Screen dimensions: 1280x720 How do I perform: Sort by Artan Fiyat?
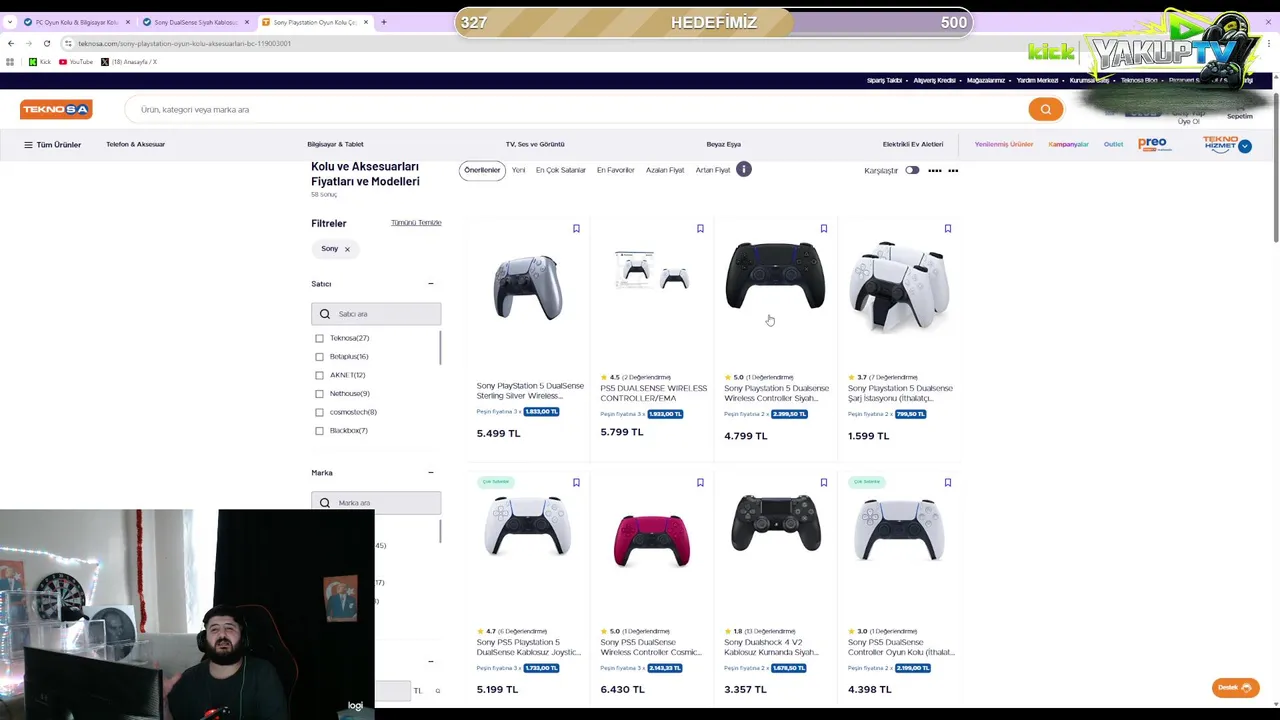point(713,170)
